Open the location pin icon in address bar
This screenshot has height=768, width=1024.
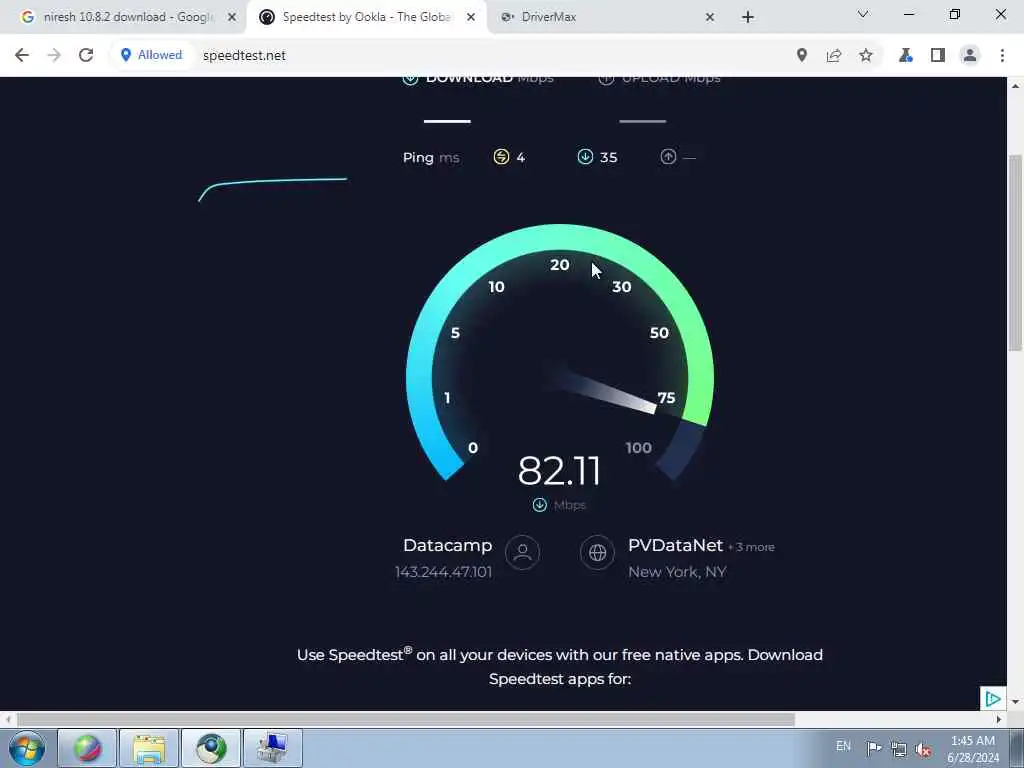coord(802,56)
